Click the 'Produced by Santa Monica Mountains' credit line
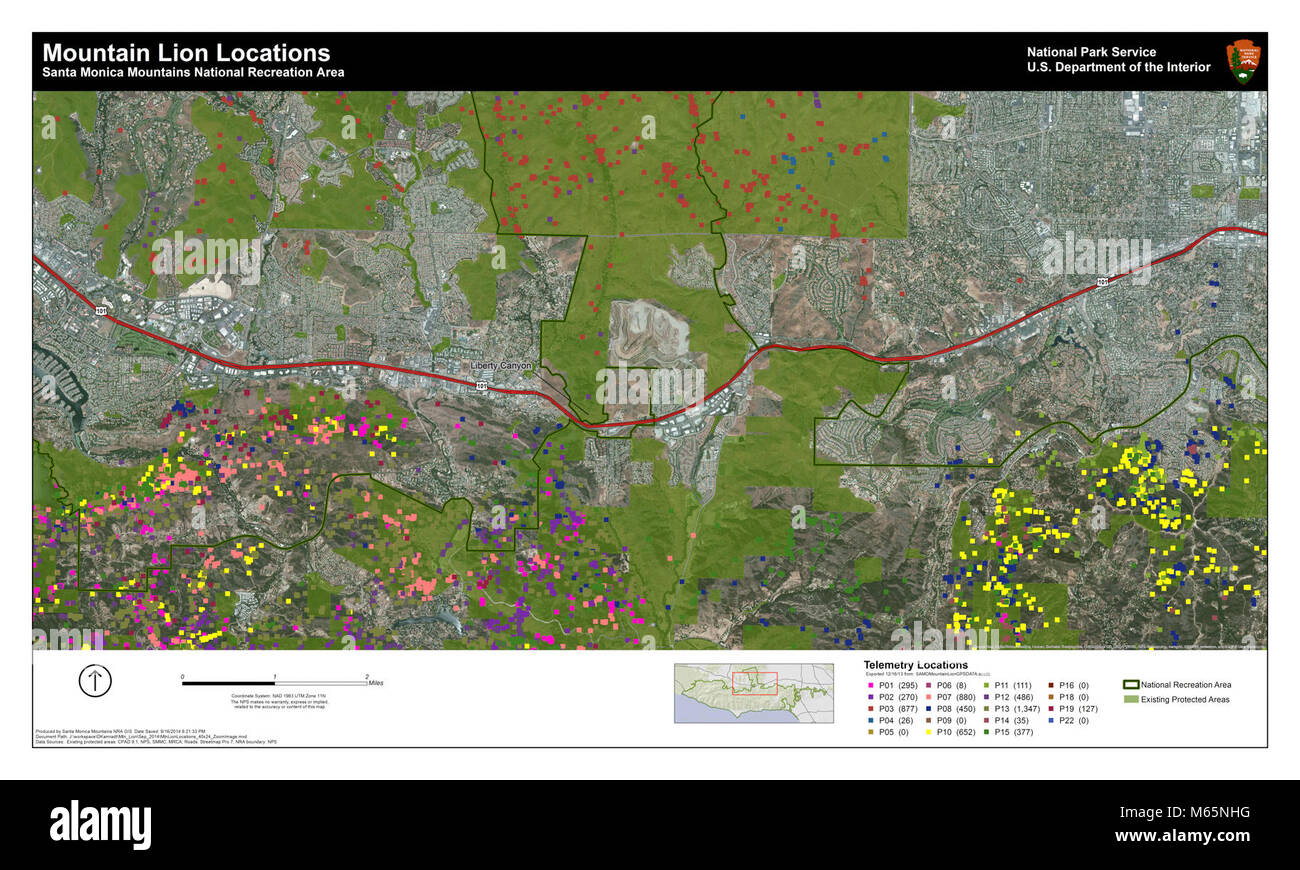Image resolution: width=1300 pixels, height=870 pixels. click(x=121, y=731)
